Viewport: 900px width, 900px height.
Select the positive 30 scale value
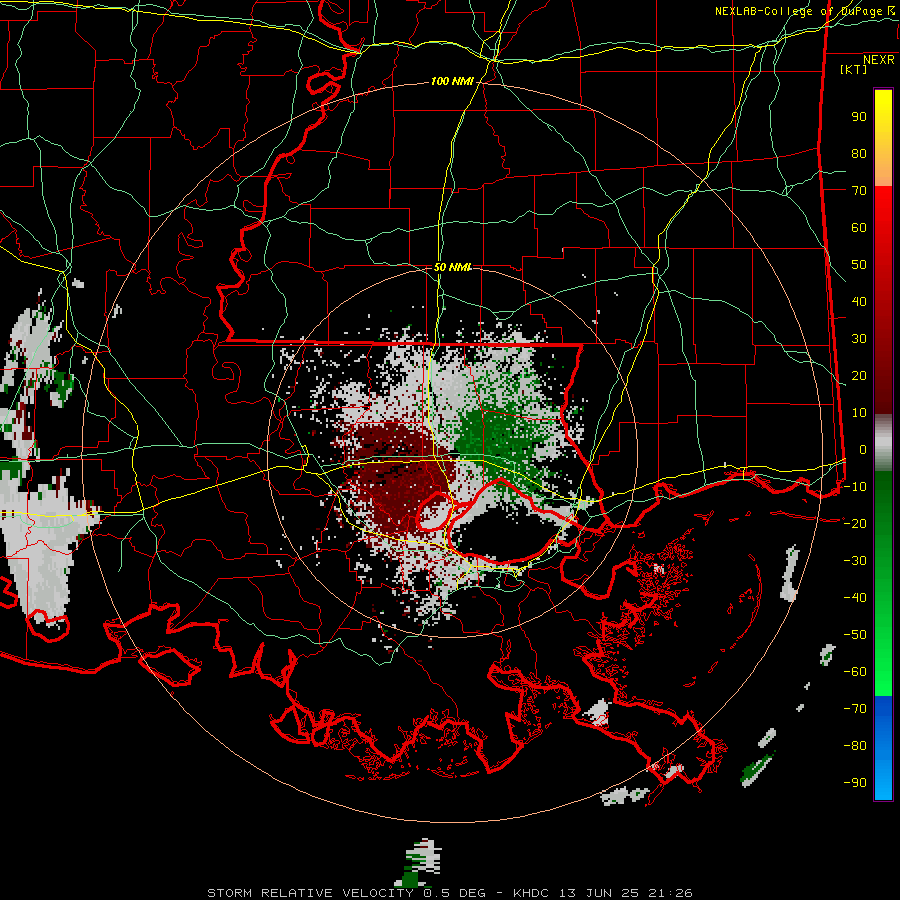point(859,339)
